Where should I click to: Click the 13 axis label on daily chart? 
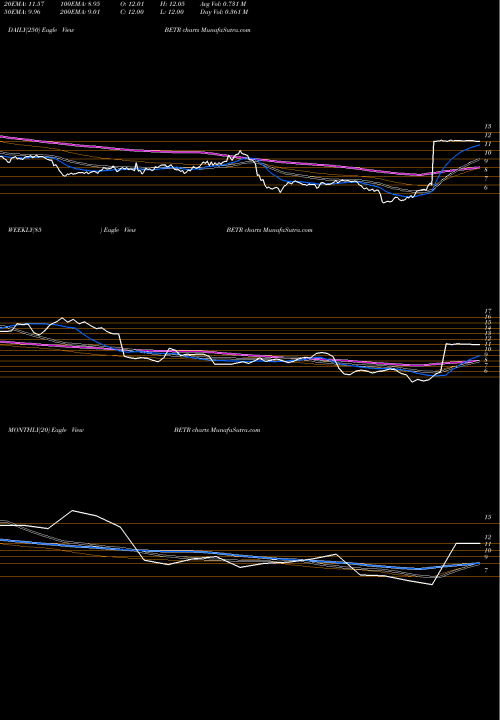tap(488, 126)
